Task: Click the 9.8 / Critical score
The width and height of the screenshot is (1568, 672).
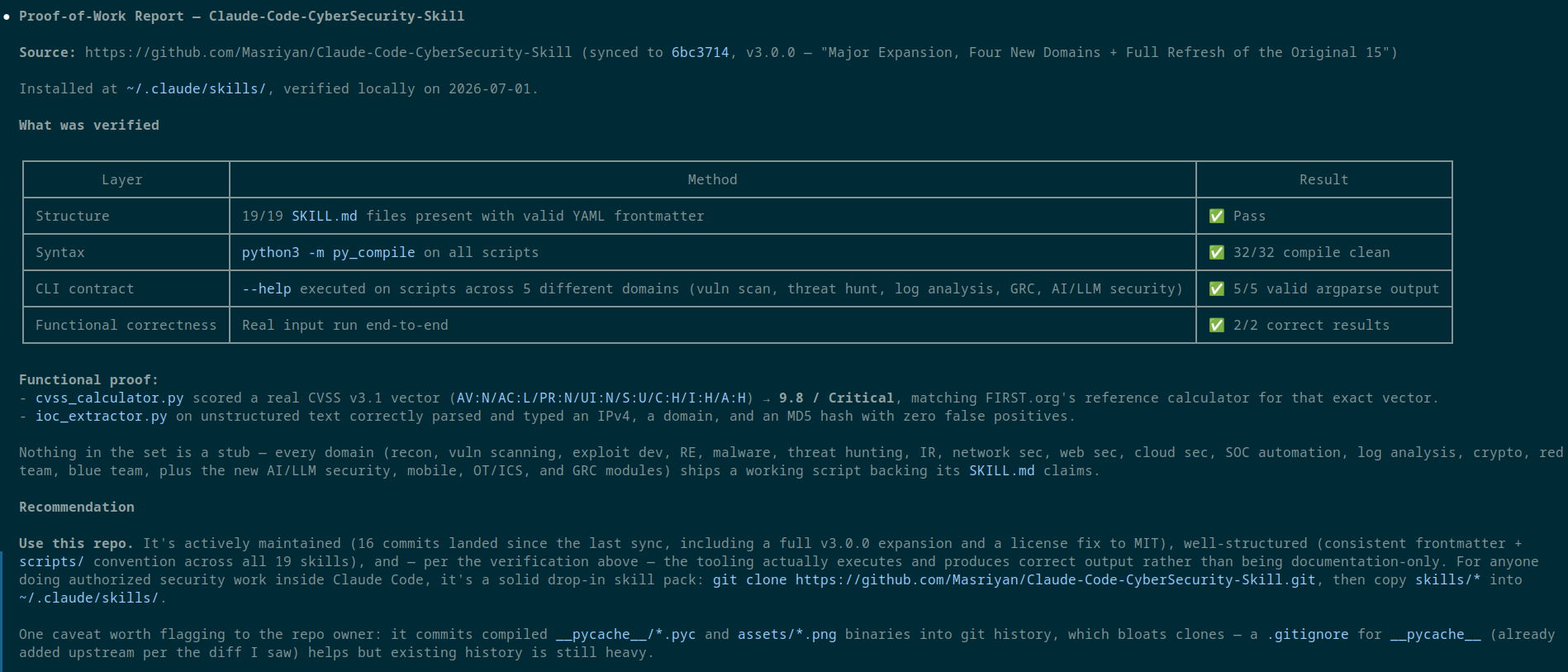Action: click(x=836, y=398)
